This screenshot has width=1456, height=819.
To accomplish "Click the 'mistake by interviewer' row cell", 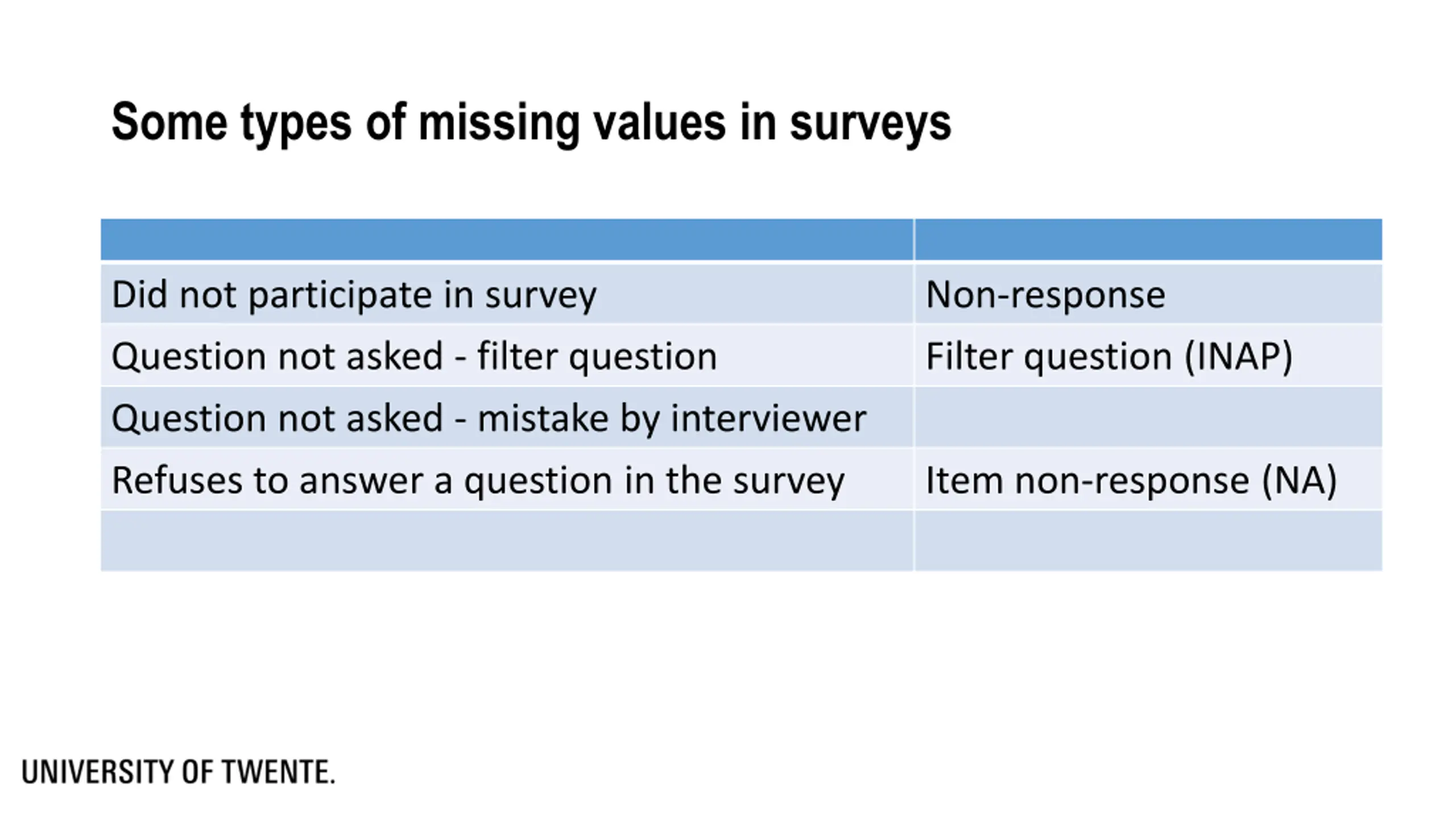I will (507, 417).
